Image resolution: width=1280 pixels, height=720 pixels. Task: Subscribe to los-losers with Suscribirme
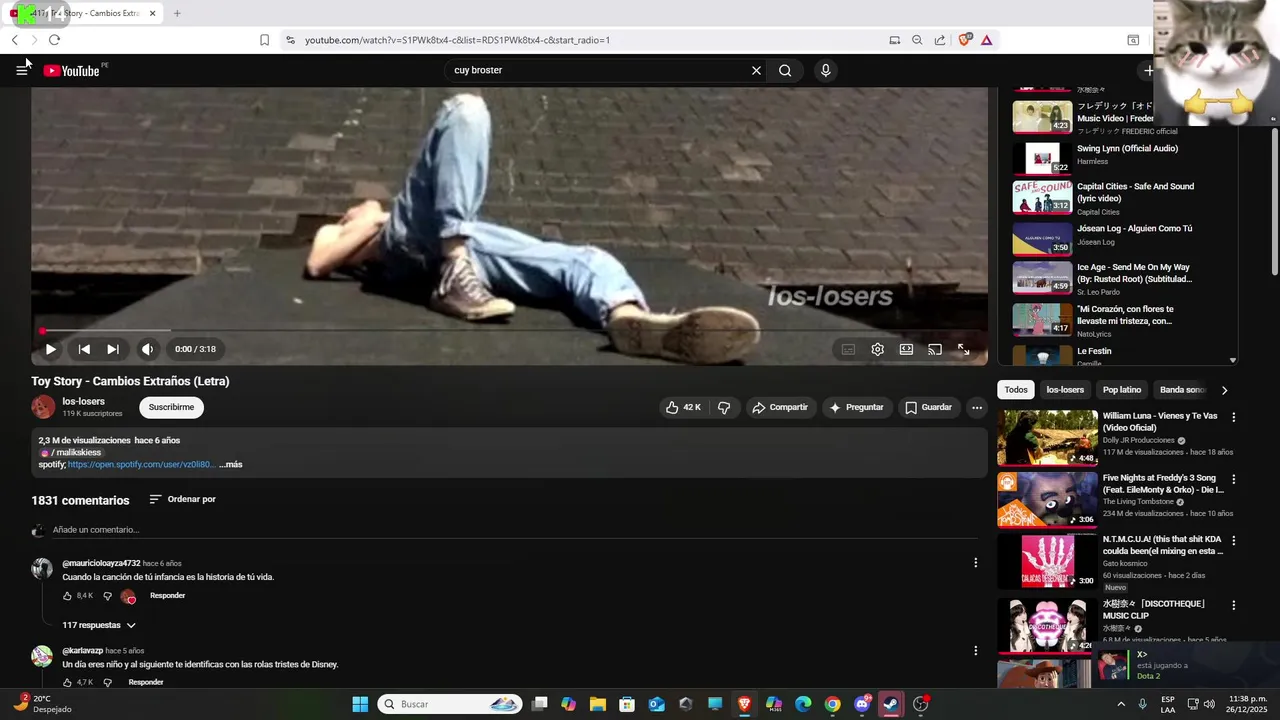tap(171, 407)
